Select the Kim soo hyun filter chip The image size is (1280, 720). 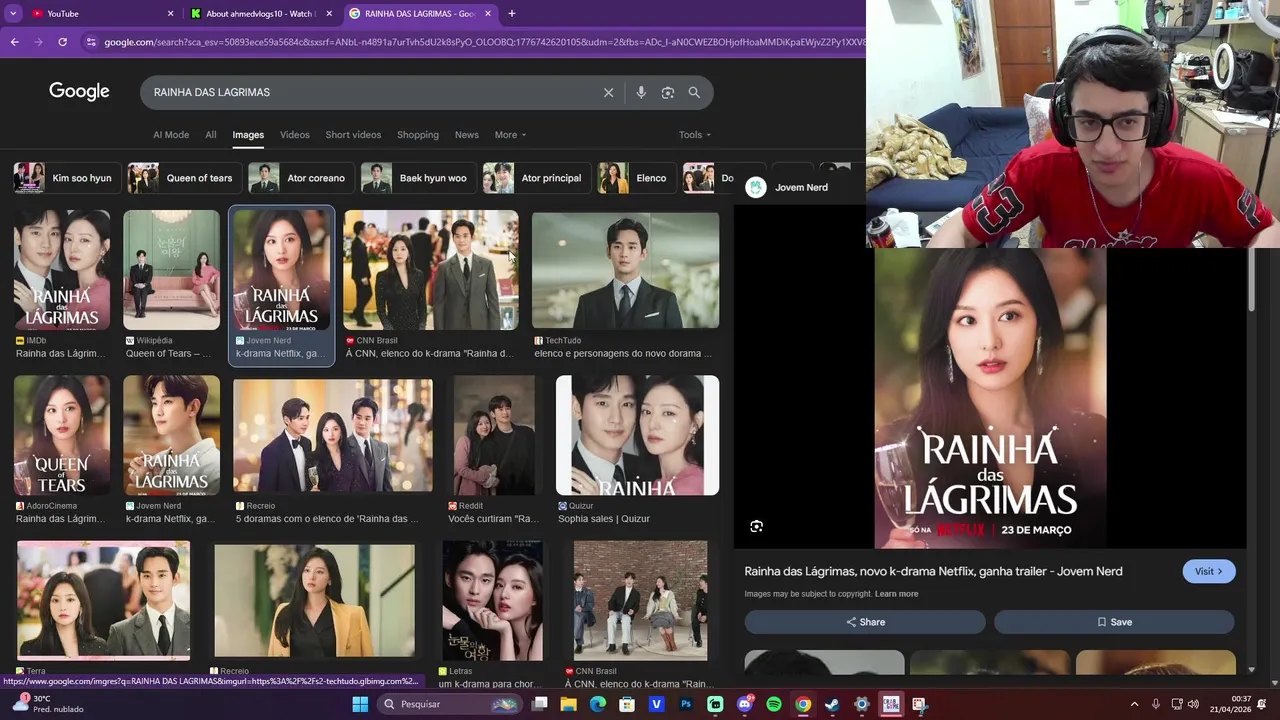(66, 178)
